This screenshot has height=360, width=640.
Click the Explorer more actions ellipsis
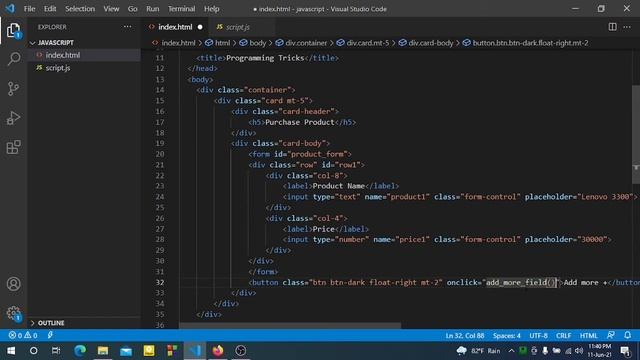coord(127,27)
